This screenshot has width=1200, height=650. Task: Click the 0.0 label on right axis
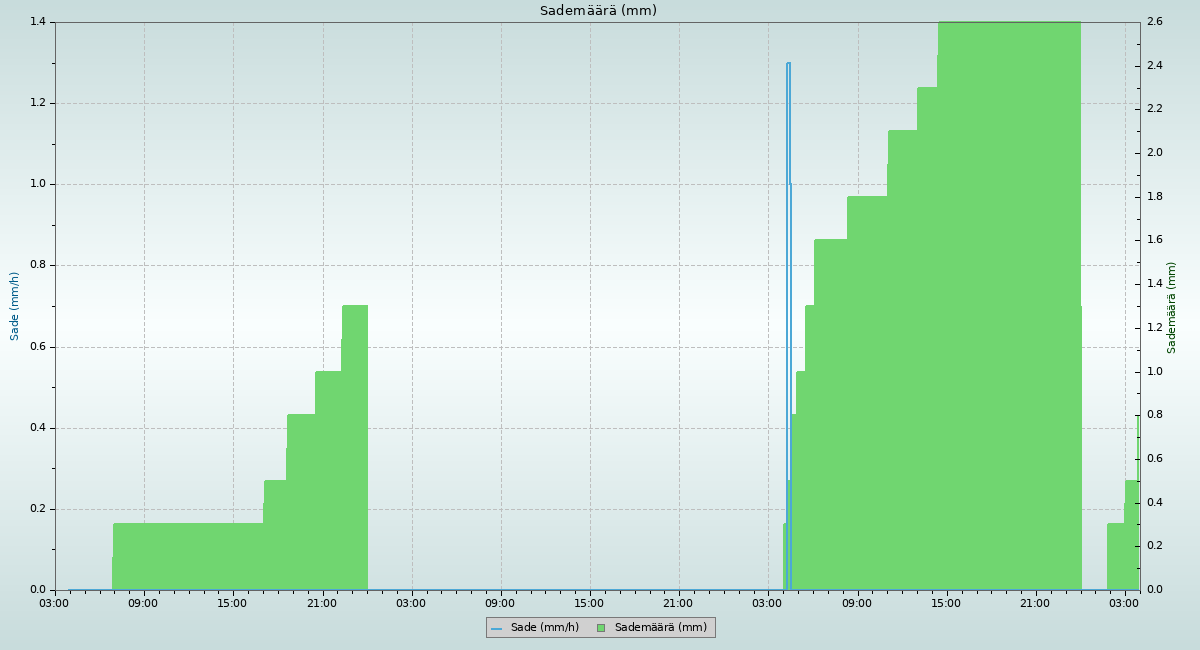pyautogui.click(x=1154, y=590)
